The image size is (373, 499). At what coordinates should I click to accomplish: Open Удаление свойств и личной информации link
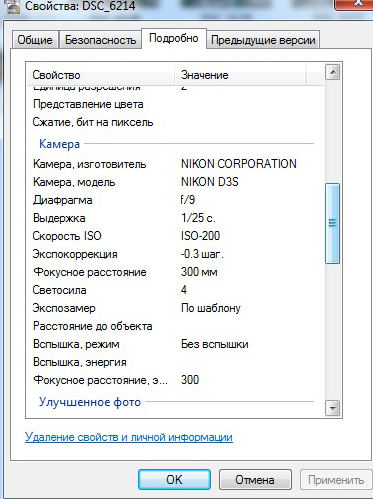click(x=129, y=437)
